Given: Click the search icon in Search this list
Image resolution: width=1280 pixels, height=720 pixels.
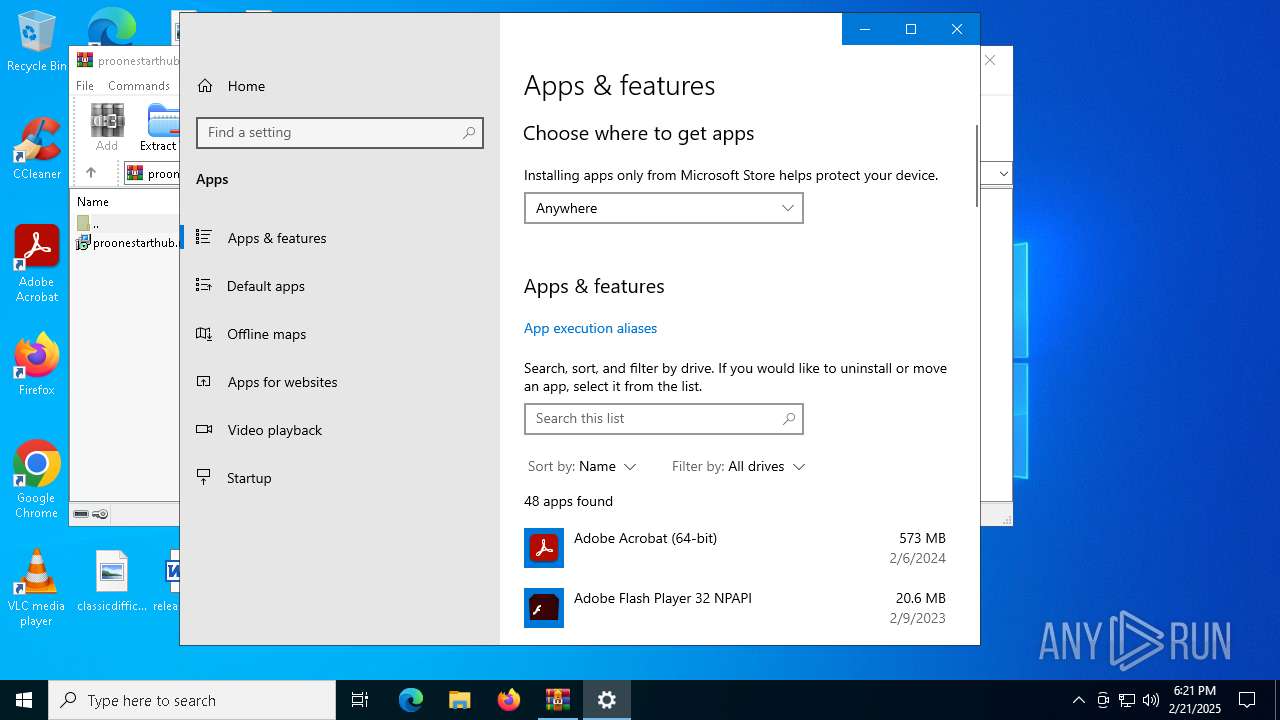Looking at the screenshot, I should pos(789,419).
